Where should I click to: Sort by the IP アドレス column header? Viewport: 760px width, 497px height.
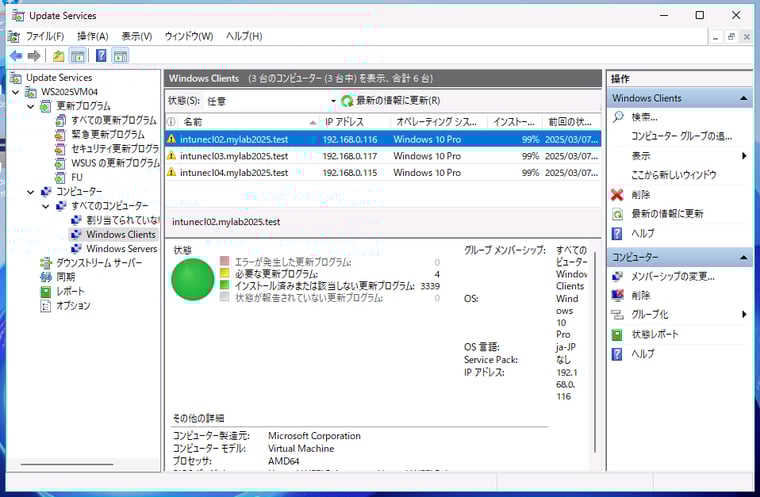355,122
